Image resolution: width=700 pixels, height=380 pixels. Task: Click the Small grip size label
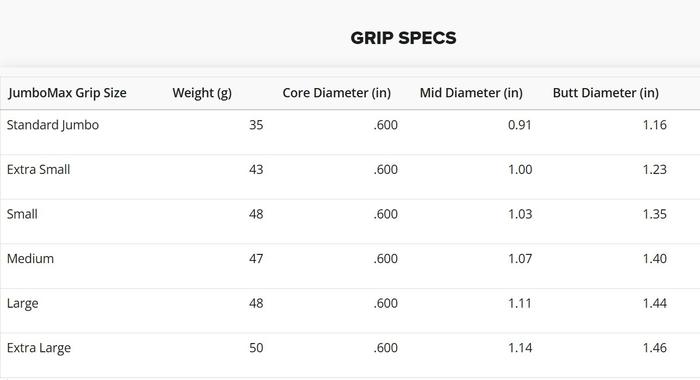[x=22, y=214]
